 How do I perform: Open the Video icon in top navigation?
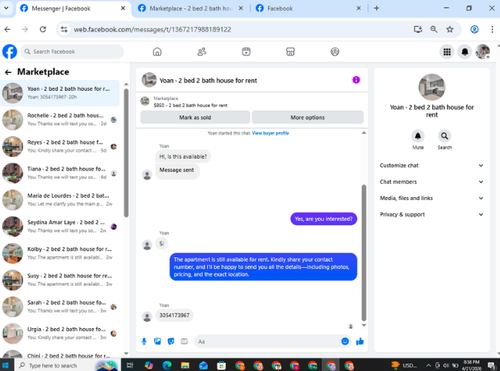tap(246, 52)
